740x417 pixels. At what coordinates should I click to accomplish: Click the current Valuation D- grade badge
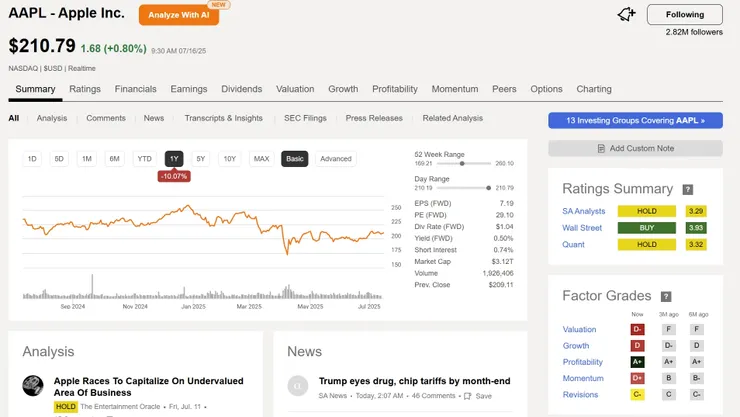(637, 329)
